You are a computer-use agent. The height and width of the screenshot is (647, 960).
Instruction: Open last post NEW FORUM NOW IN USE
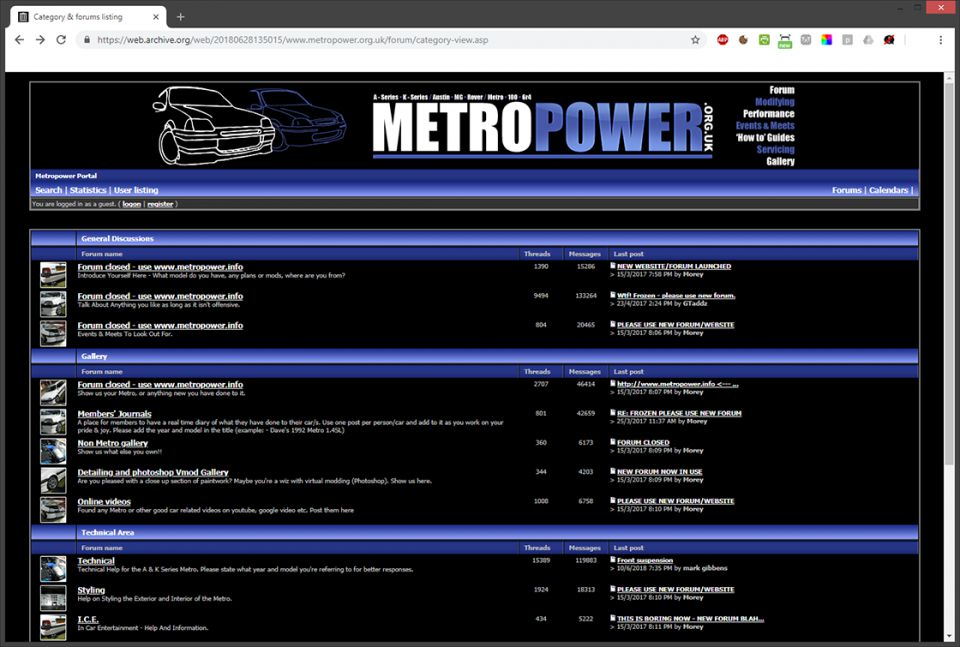pyautogui.click(x=659, y=472)
